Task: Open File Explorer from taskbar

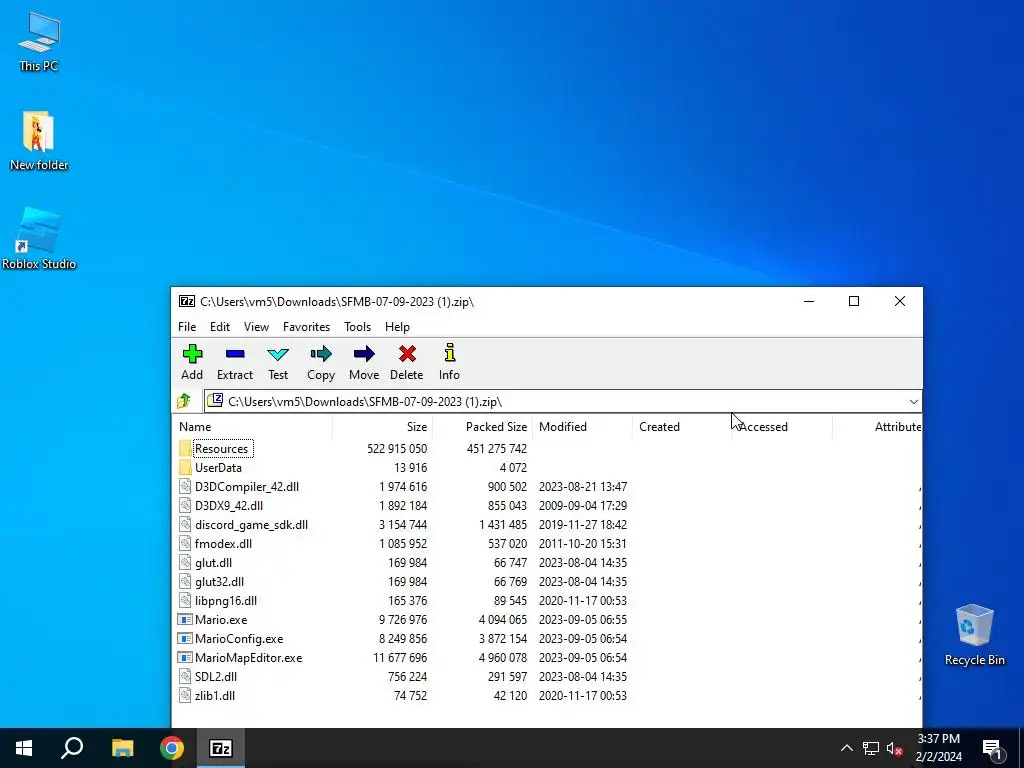Action: point(122,748)
